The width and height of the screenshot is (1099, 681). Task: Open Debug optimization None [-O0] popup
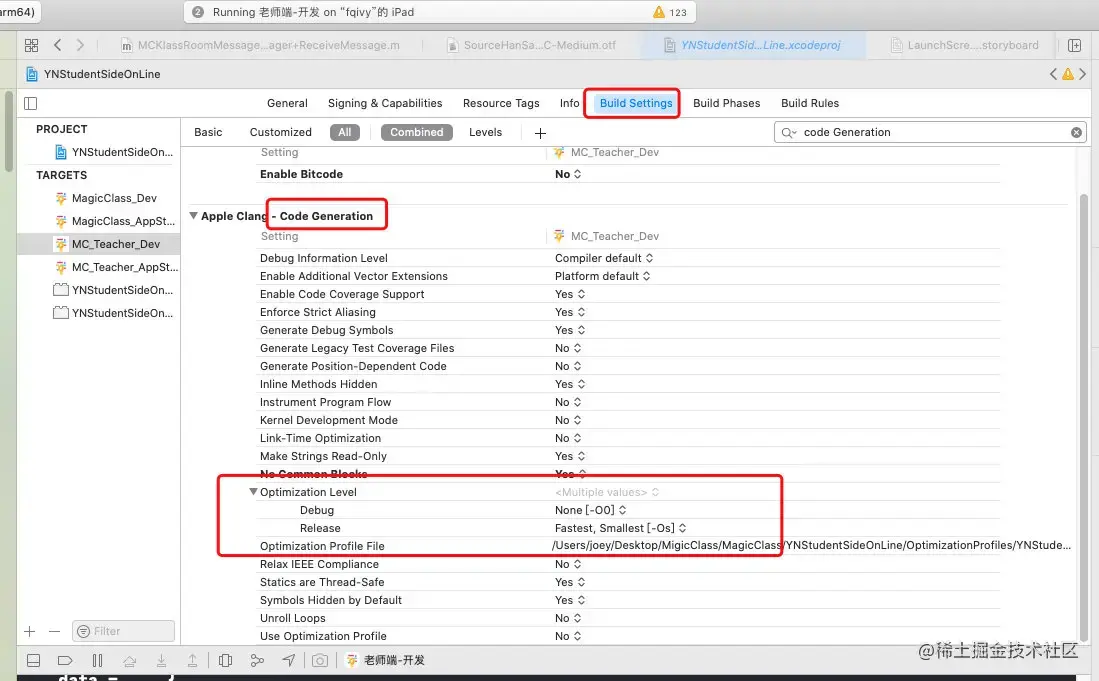click(590, 510)
